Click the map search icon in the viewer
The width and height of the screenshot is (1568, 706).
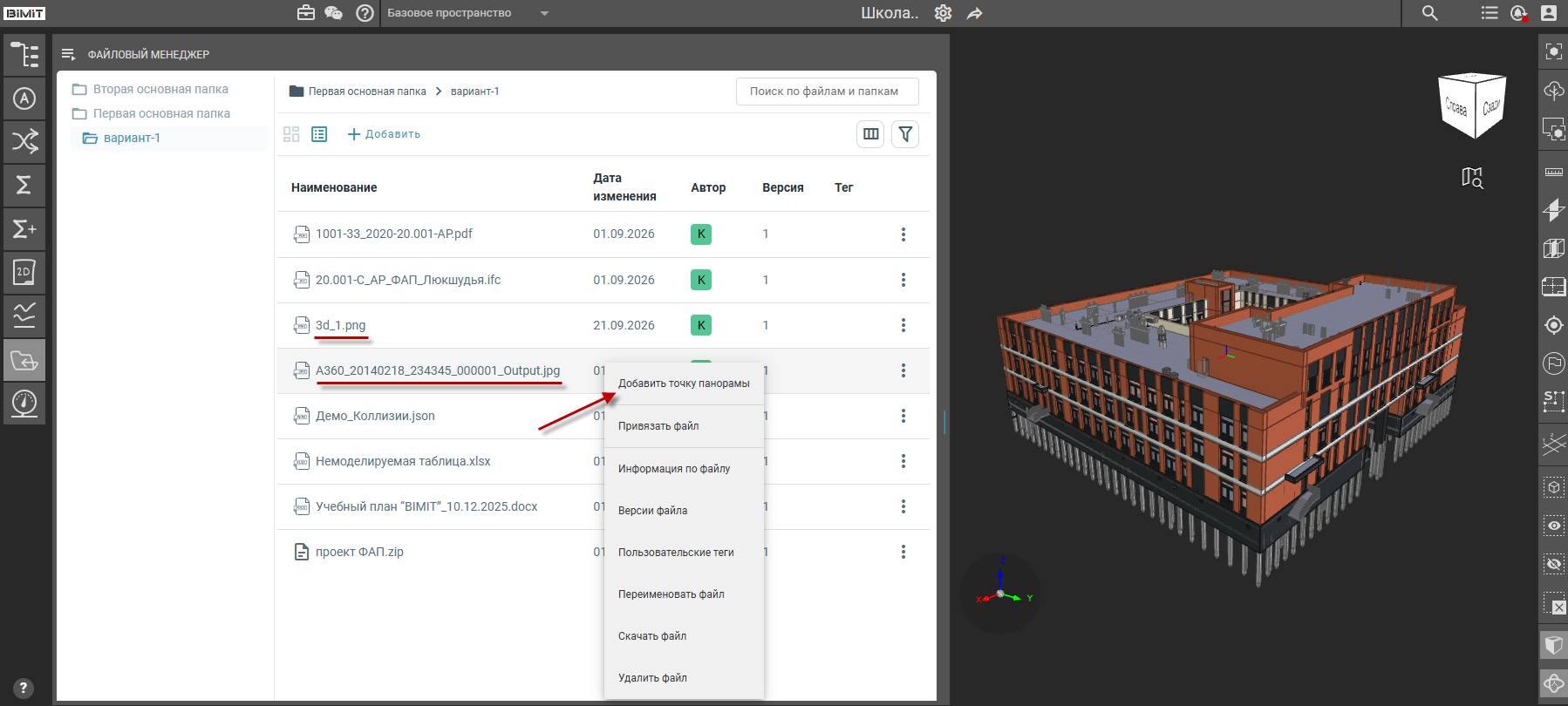tap(1472, 178)
